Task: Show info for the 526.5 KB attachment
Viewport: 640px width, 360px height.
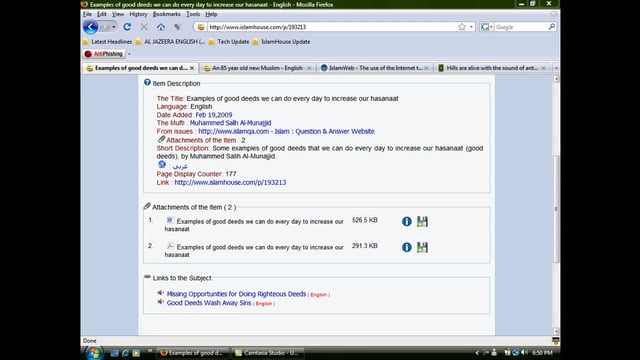Action: point(407,221)
